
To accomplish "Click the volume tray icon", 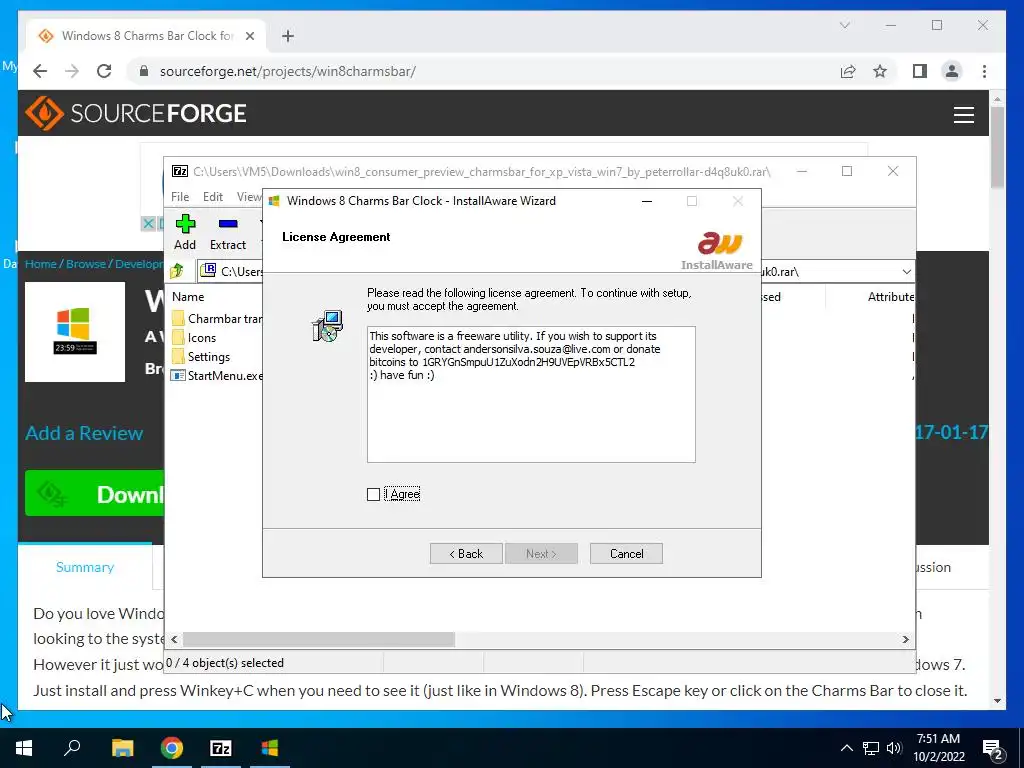I will (894, 748).
